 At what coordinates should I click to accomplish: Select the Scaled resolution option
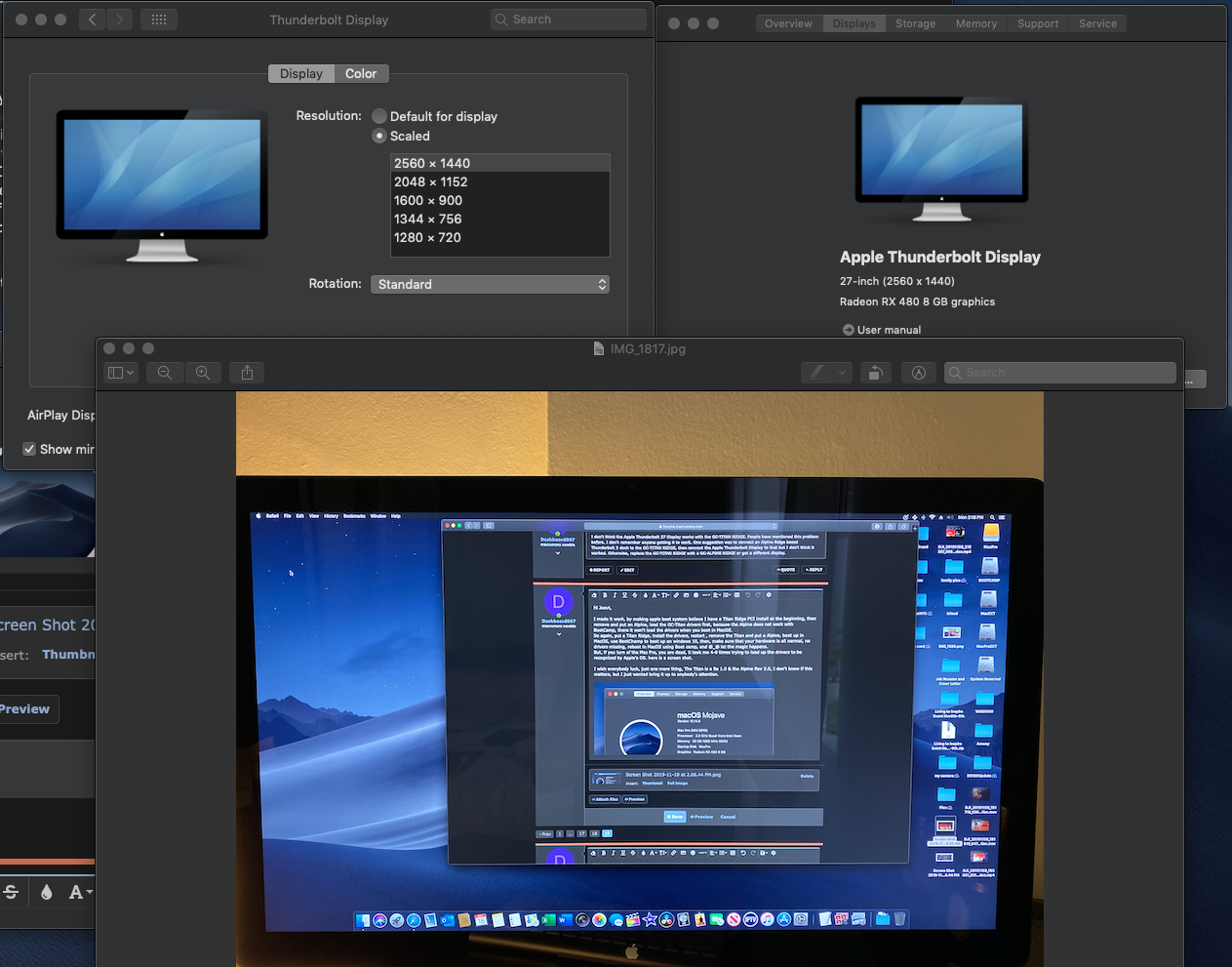pyautogui.click(x=379, y=137)
